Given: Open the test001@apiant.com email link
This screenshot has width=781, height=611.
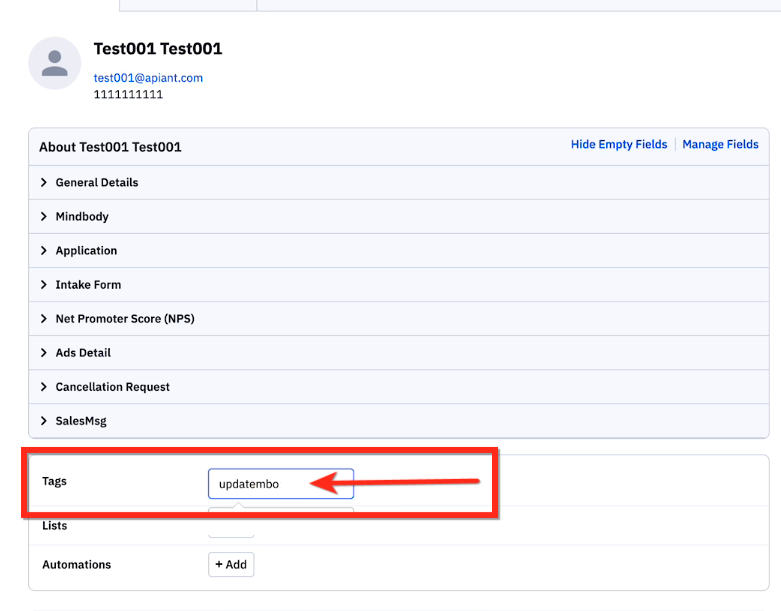Looking at the screenshot, I should (148, 78).
